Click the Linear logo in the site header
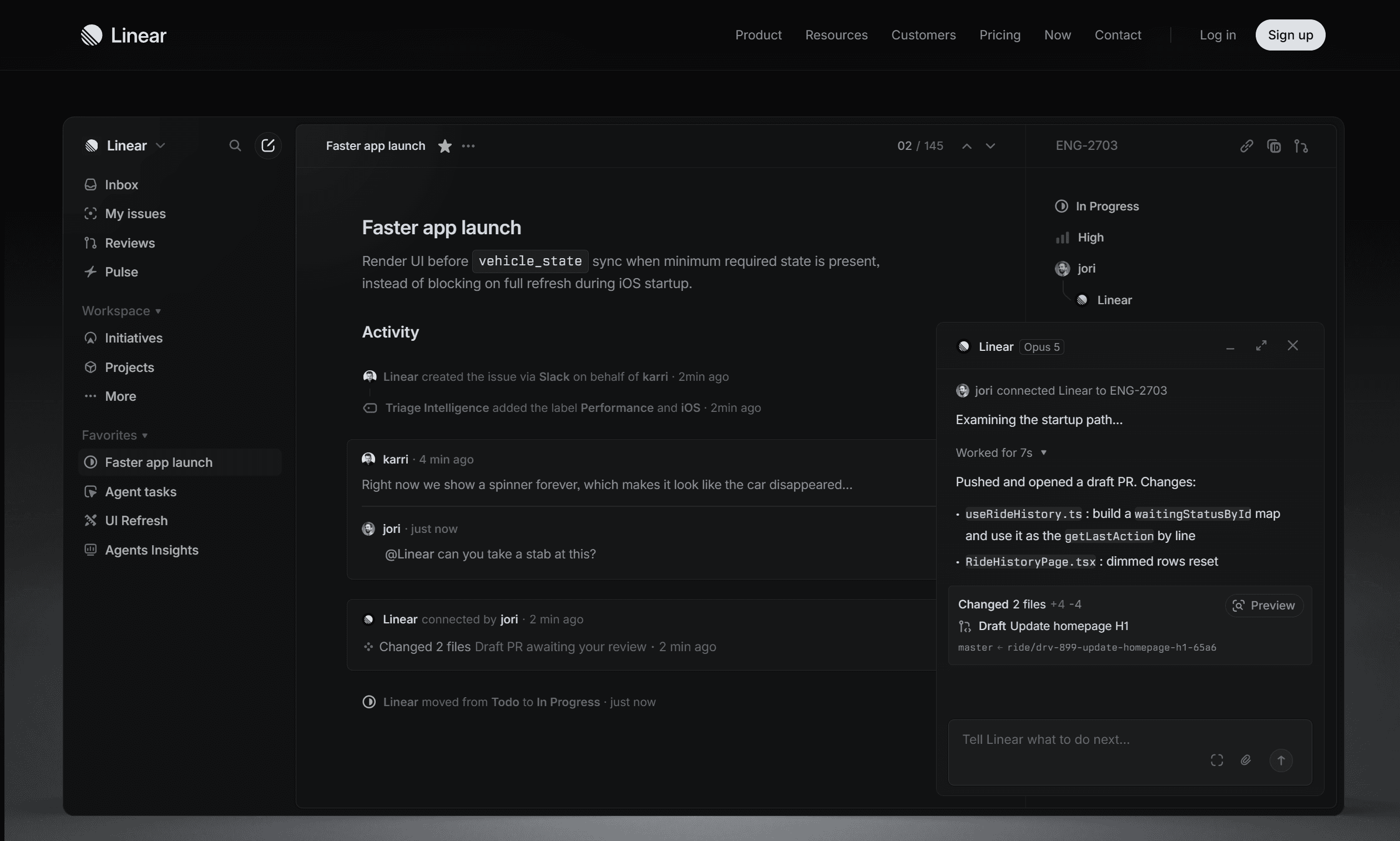Viewport: 1400px width, 841px height. coord(123,35)
